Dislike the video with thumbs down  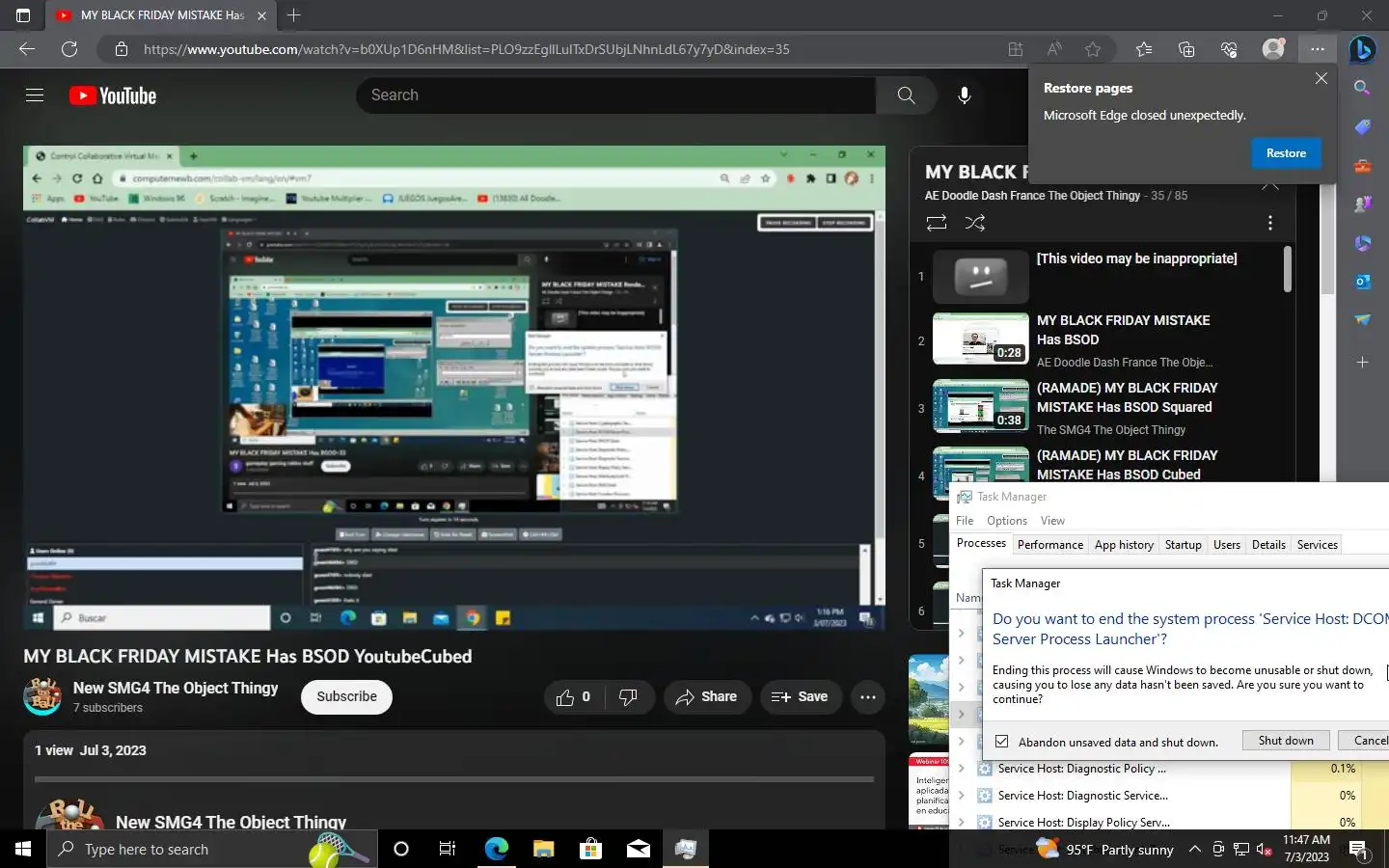628,696
